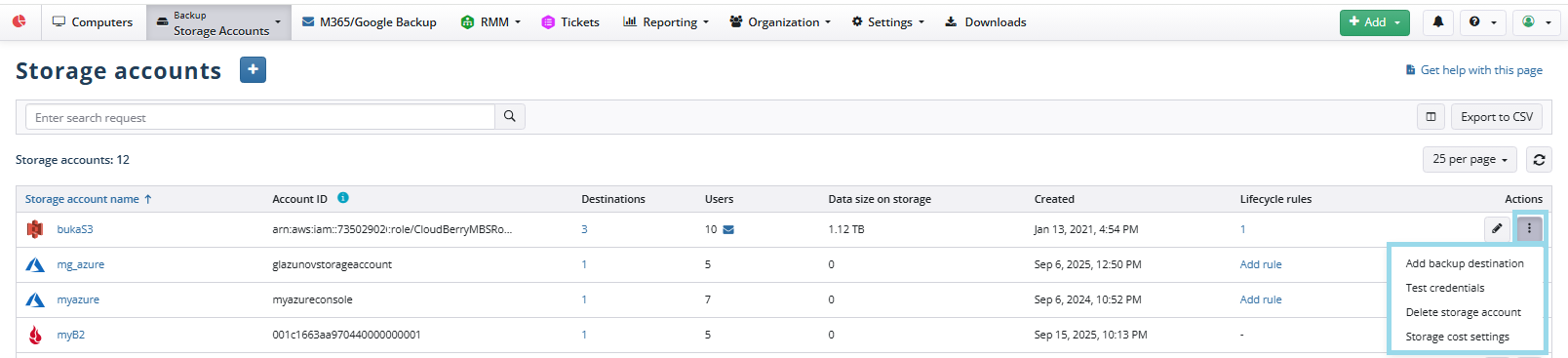The width and height of the screenshot is (1568, 358).
Task: Go to M365/Google Backup
Action: (370, 21)
